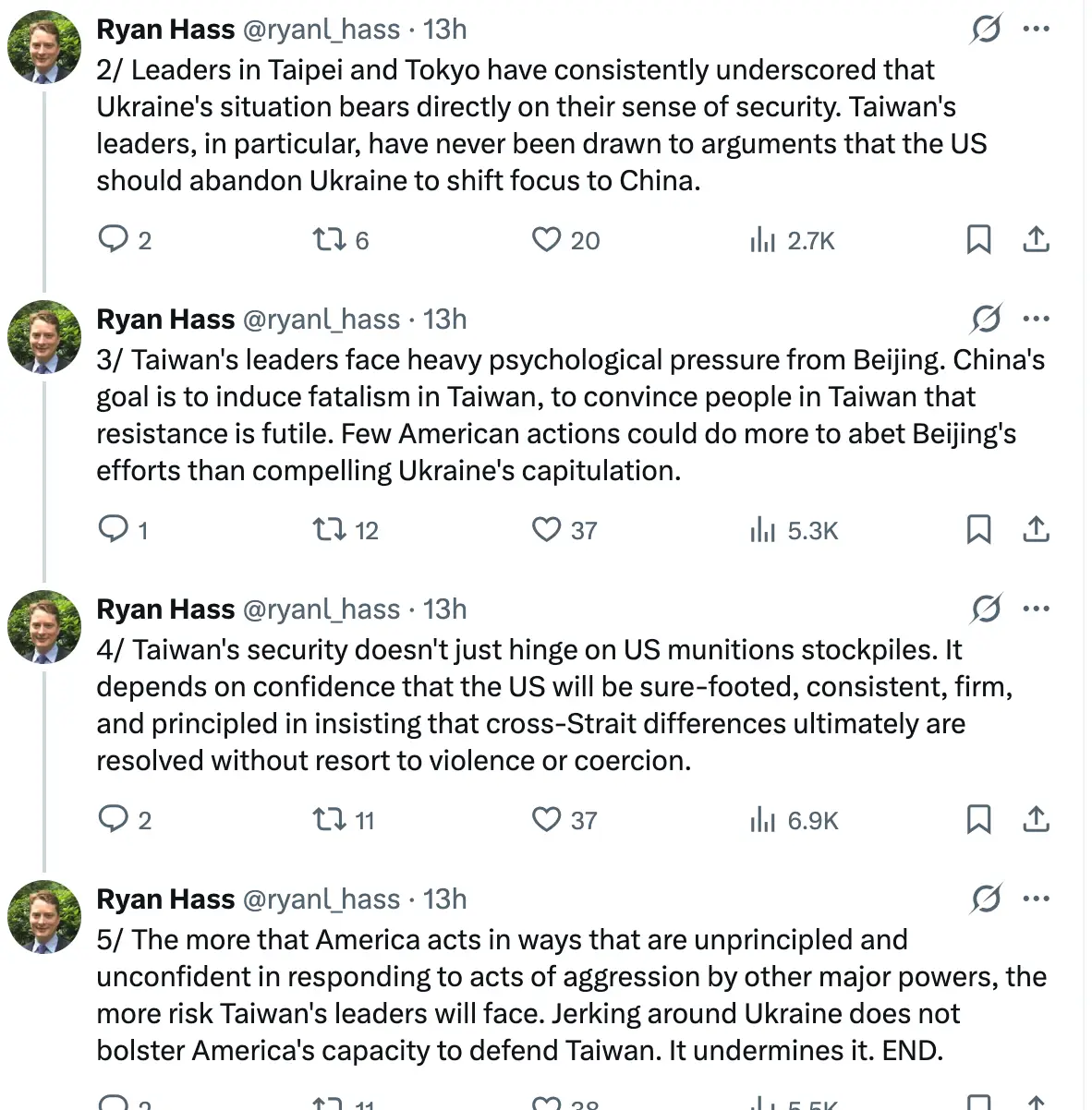Like the 3/ tweet about psychological pressure
Screen dimensions: 1092x1110
click(x=547, y=530)
